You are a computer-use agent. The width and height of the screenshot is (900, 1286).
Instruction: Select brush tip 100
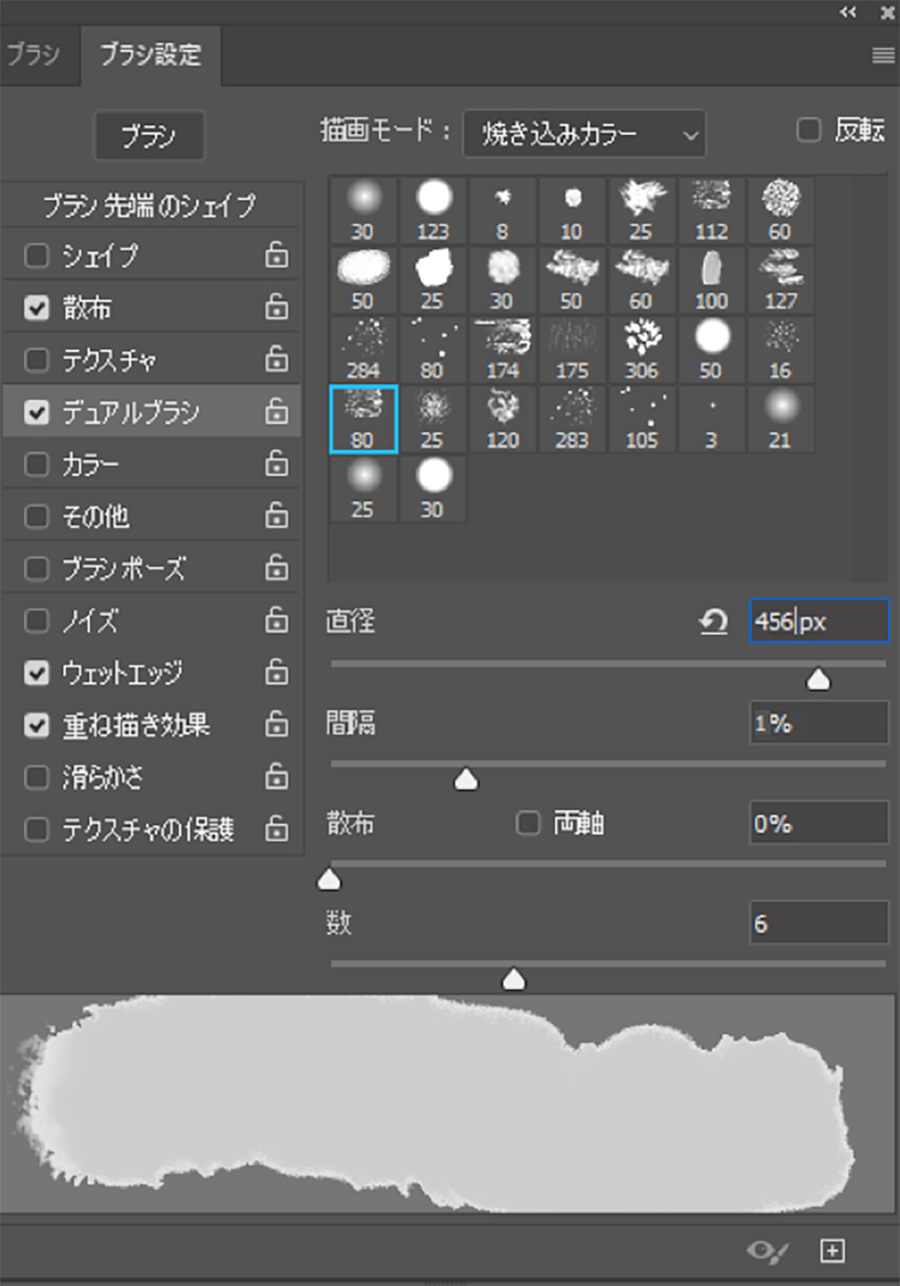(x=711, y=280)
